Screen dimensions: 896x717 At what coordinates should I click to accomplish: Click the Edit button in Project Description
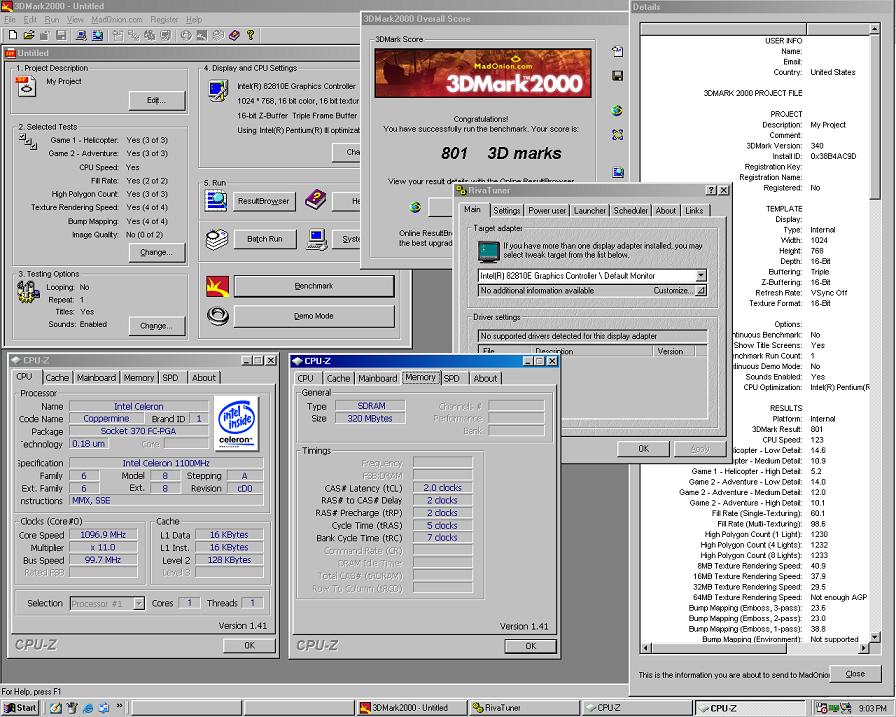pyautogui.click(x=157, y=101)
